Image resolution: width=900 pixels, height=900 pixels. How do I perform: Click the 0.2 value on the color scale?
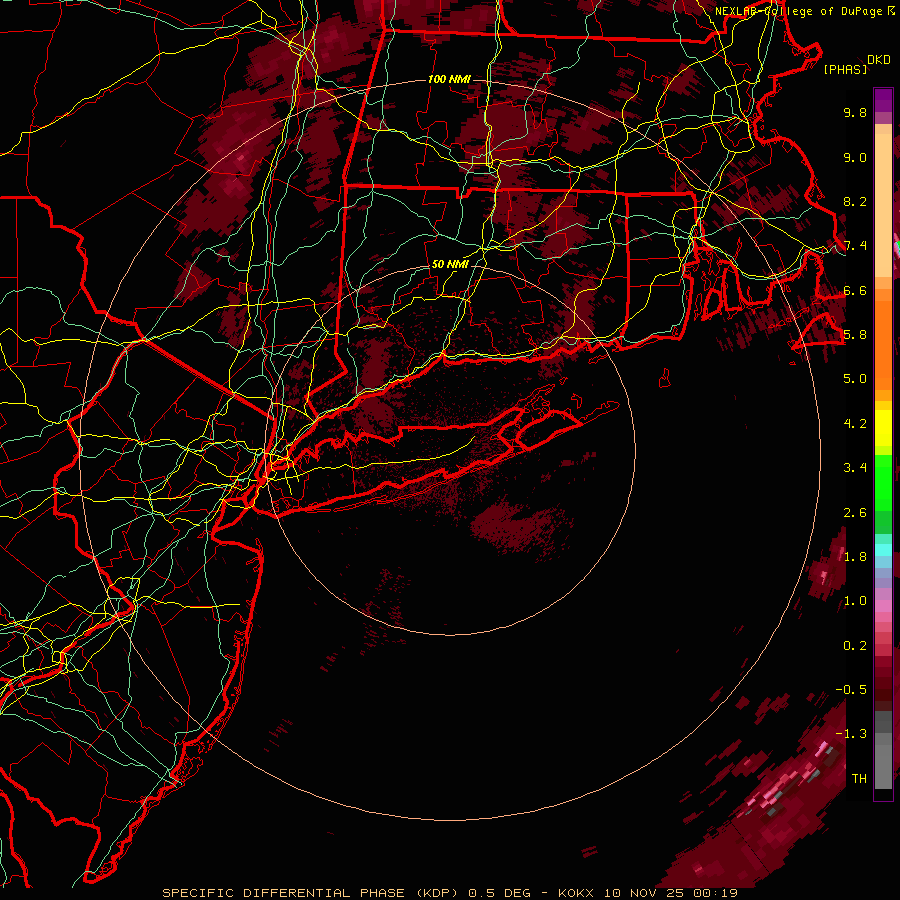tap(855, 646)
